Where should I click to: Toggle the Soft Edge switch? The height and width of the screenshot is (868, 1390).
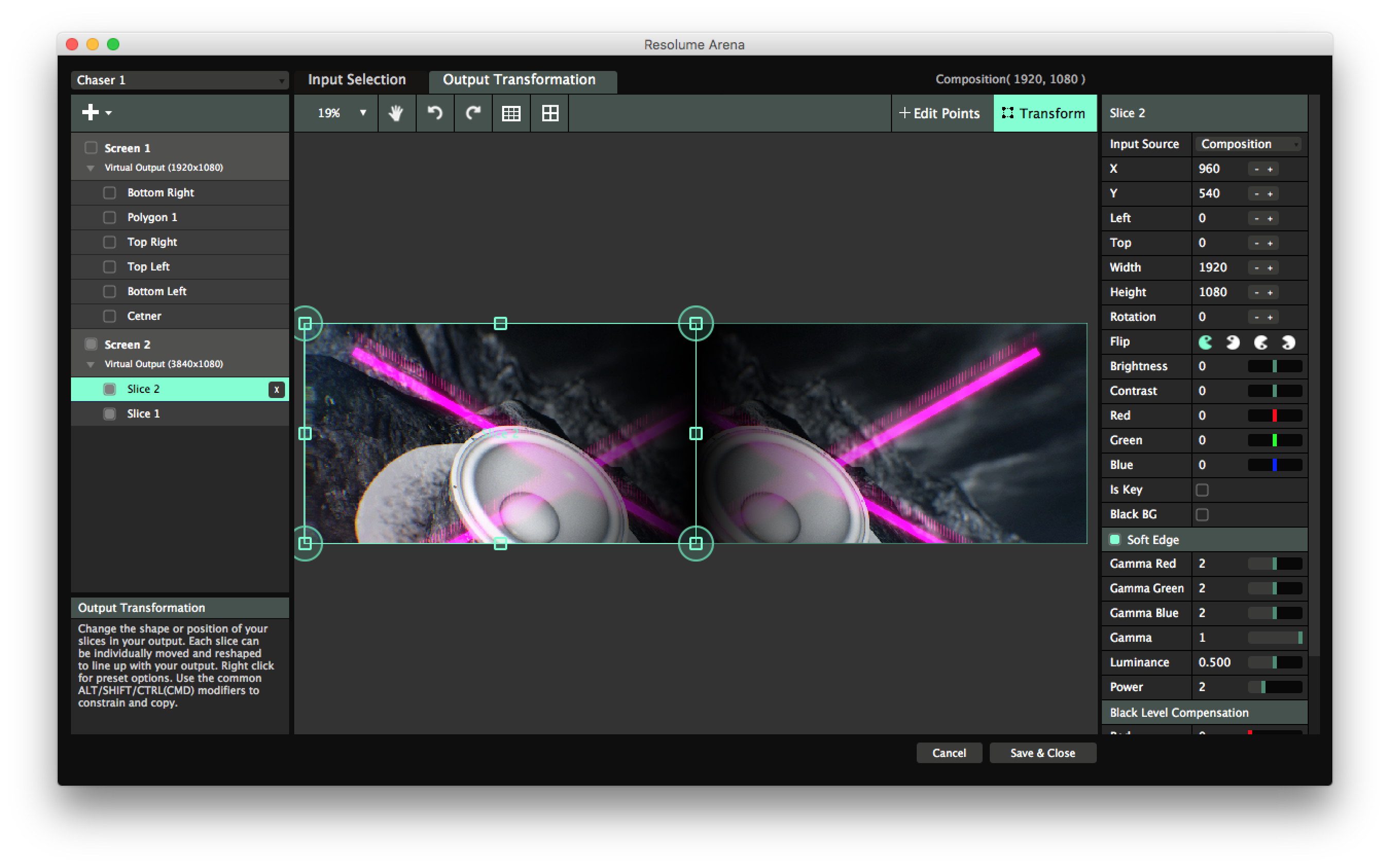click(x=1114, y=539)
